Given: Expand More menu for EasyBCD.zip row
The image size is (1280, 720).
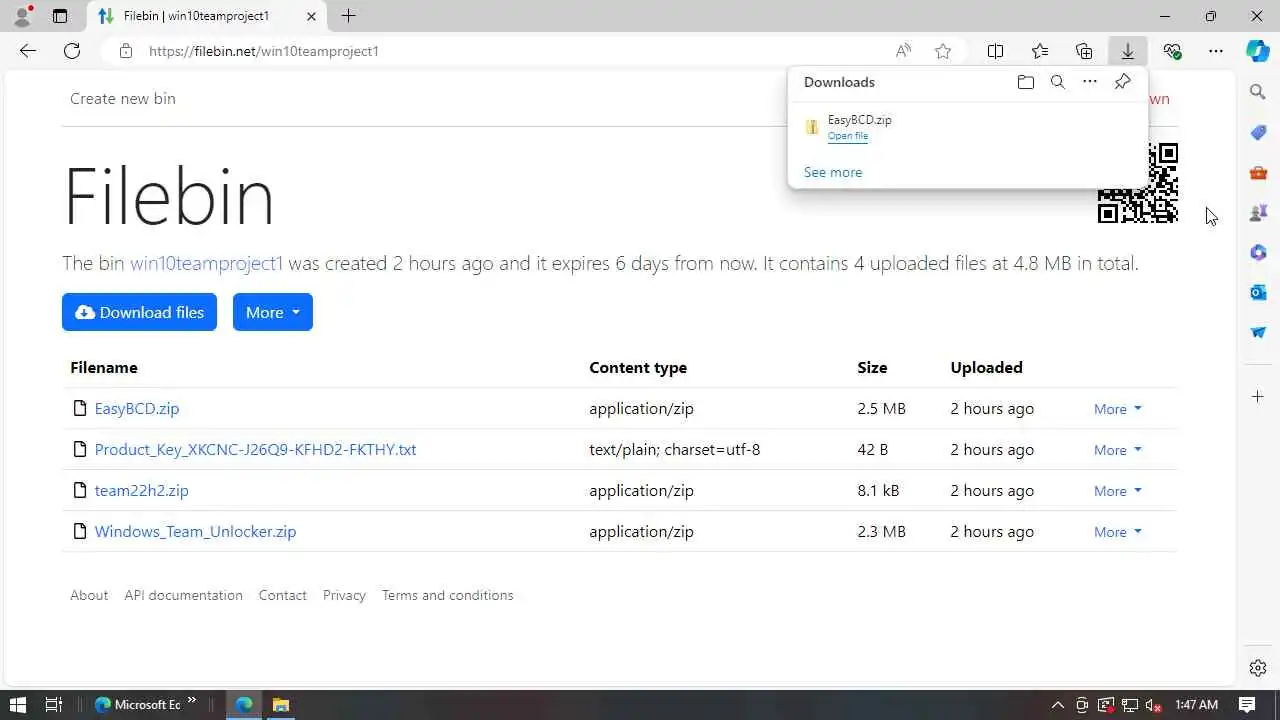Looking at the screenshot, I should 1117,409.
